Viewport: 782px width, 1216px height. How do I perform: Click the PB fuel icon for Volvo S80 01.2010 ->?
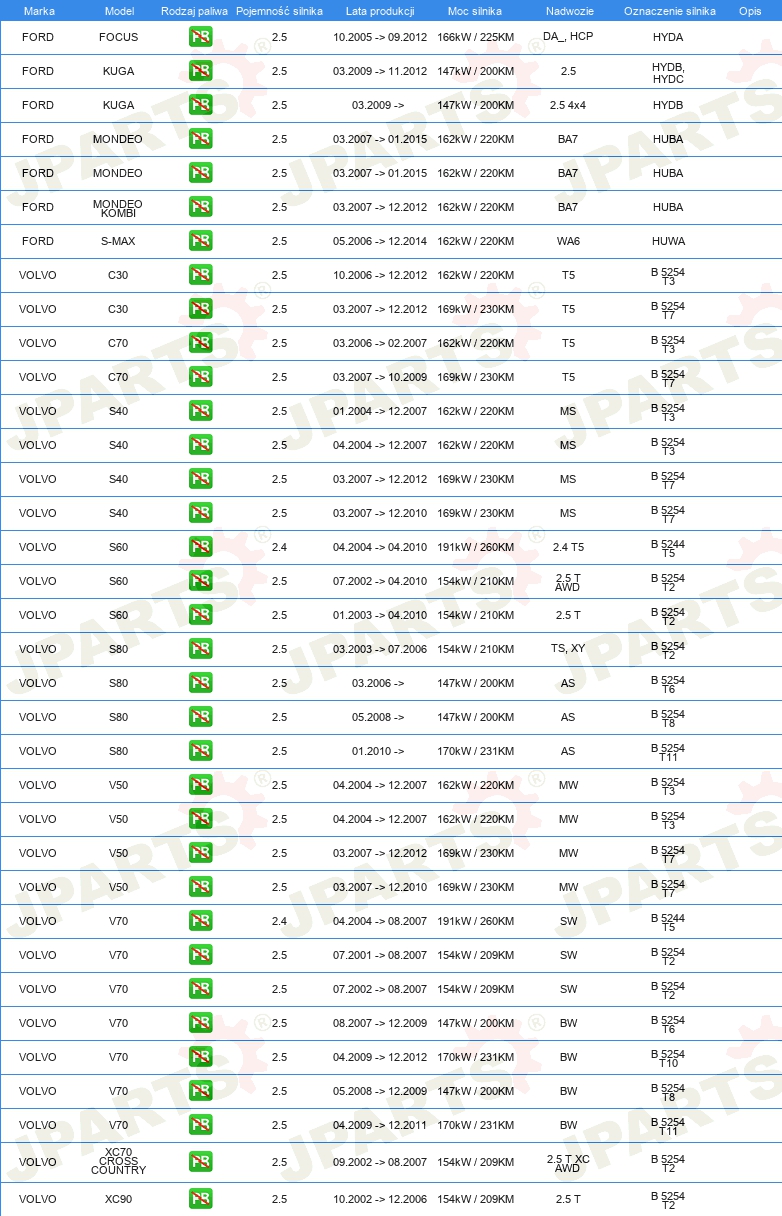pos(200,751)
